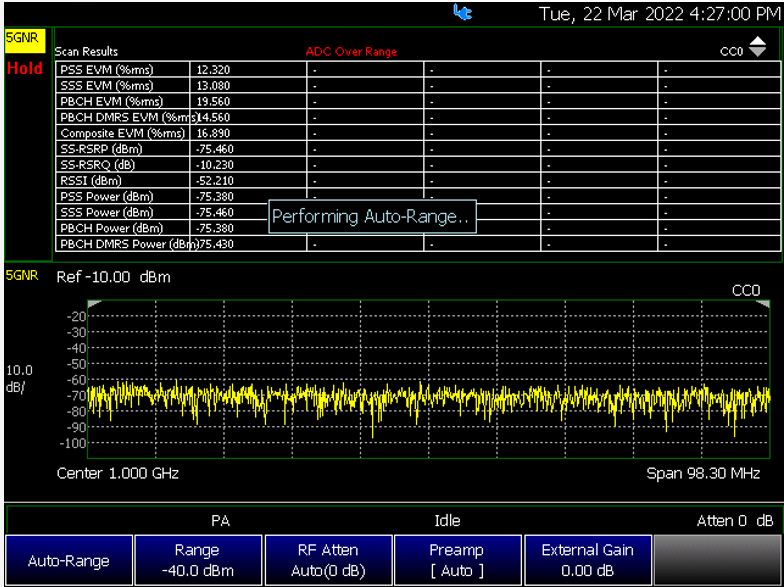Click the 5GNR label beside the spectrum
This screenshot has width=784, height=587.
click(x=22, y=276)
